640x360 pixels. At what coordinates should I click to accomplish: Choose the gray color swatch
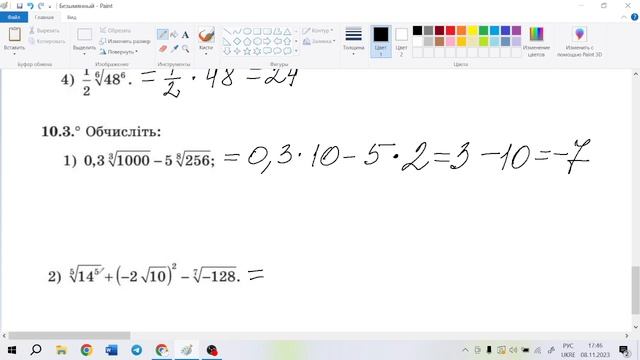428,31
